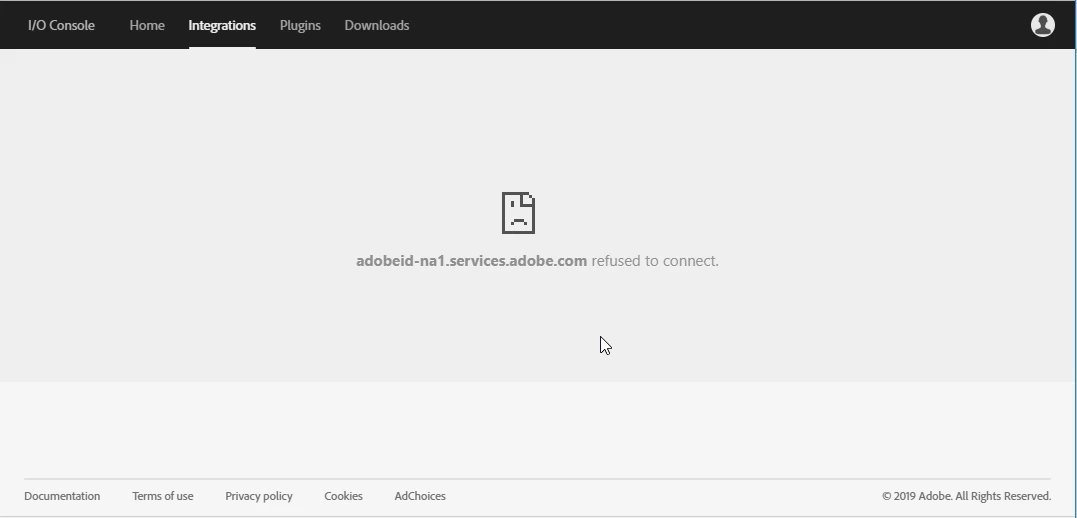Select the Integrations tab

(222, 25)
